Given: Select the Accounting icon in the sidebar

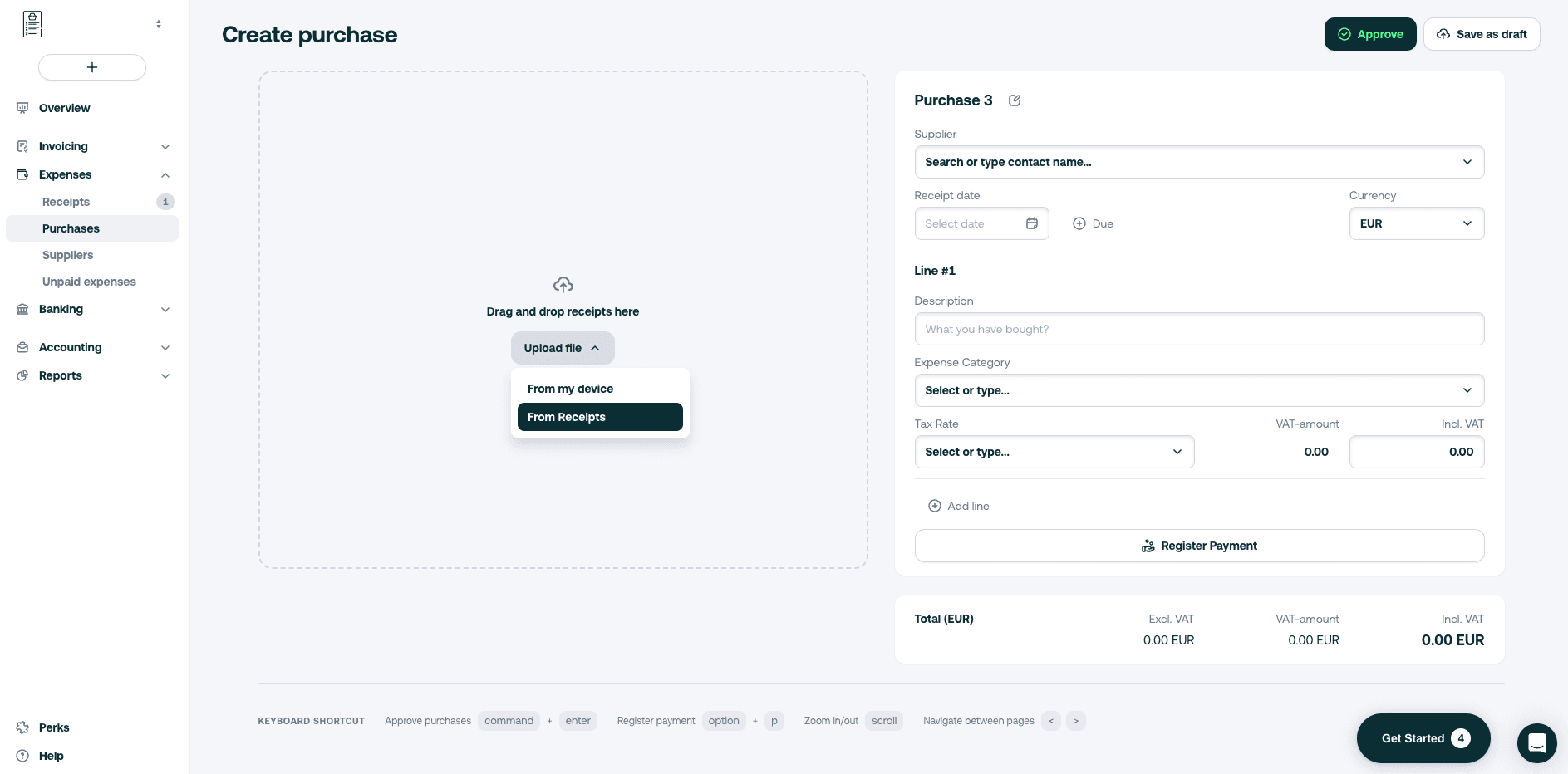Looking at the screenshot, I should (x=22, y=347).
